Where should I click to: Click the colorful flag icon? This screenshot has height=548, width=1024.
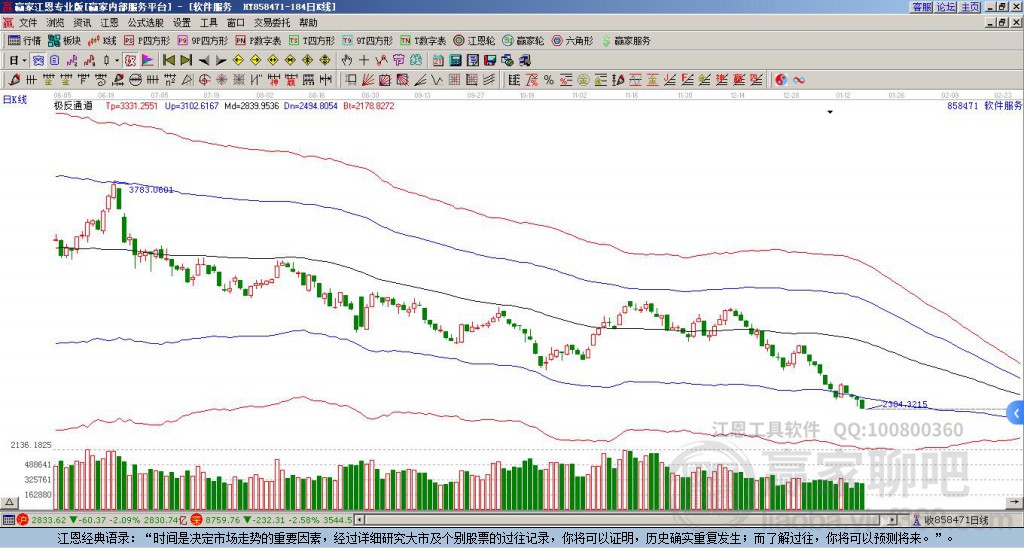point(148,61)
